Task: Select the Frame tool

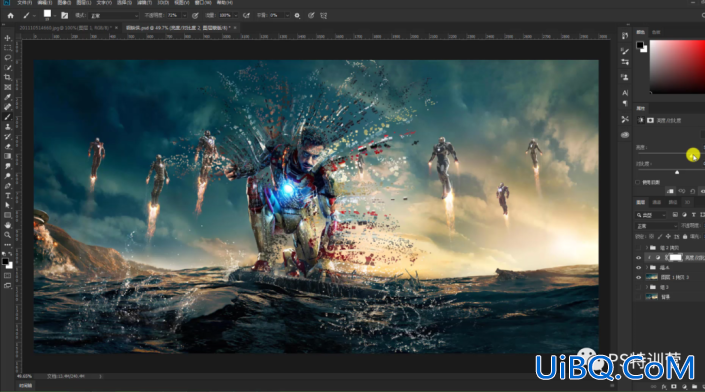Action: tap(8, 87)
